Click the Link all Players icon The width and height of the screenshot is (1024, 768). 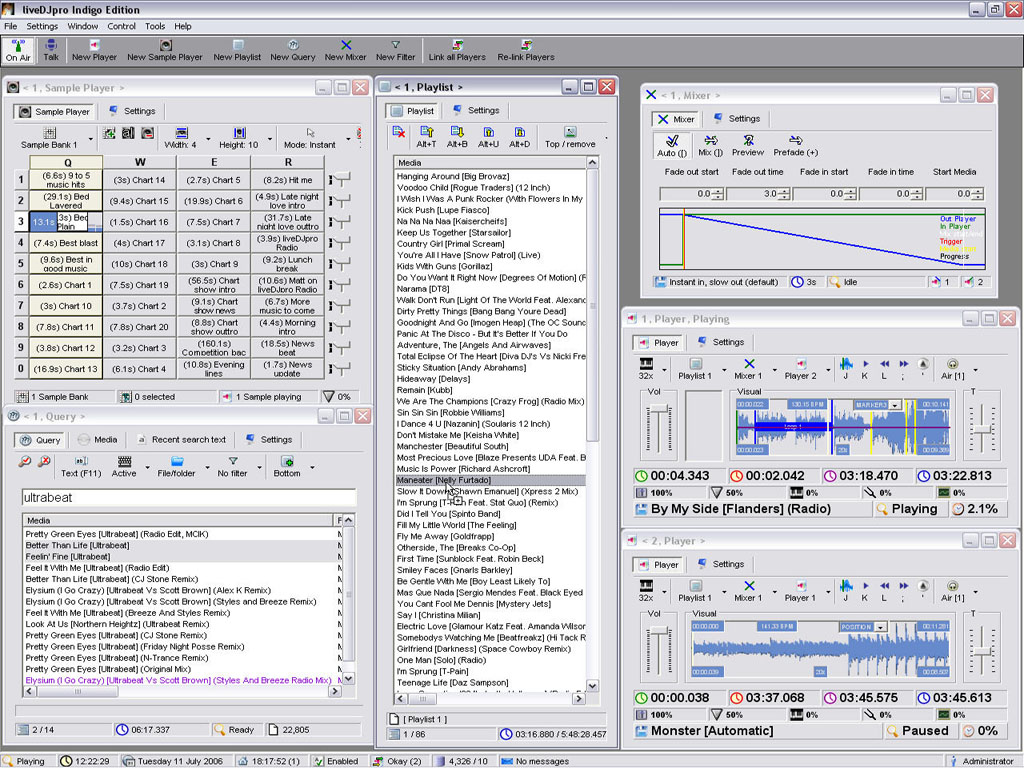pyautogui.click(x=457, y=45)
